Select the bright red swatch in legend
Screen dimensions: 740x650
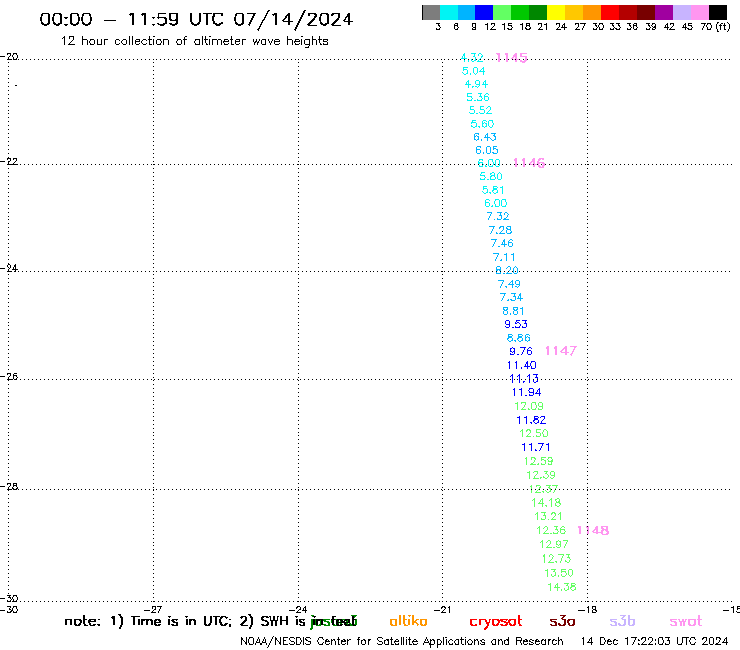click(x=610, y=12)
